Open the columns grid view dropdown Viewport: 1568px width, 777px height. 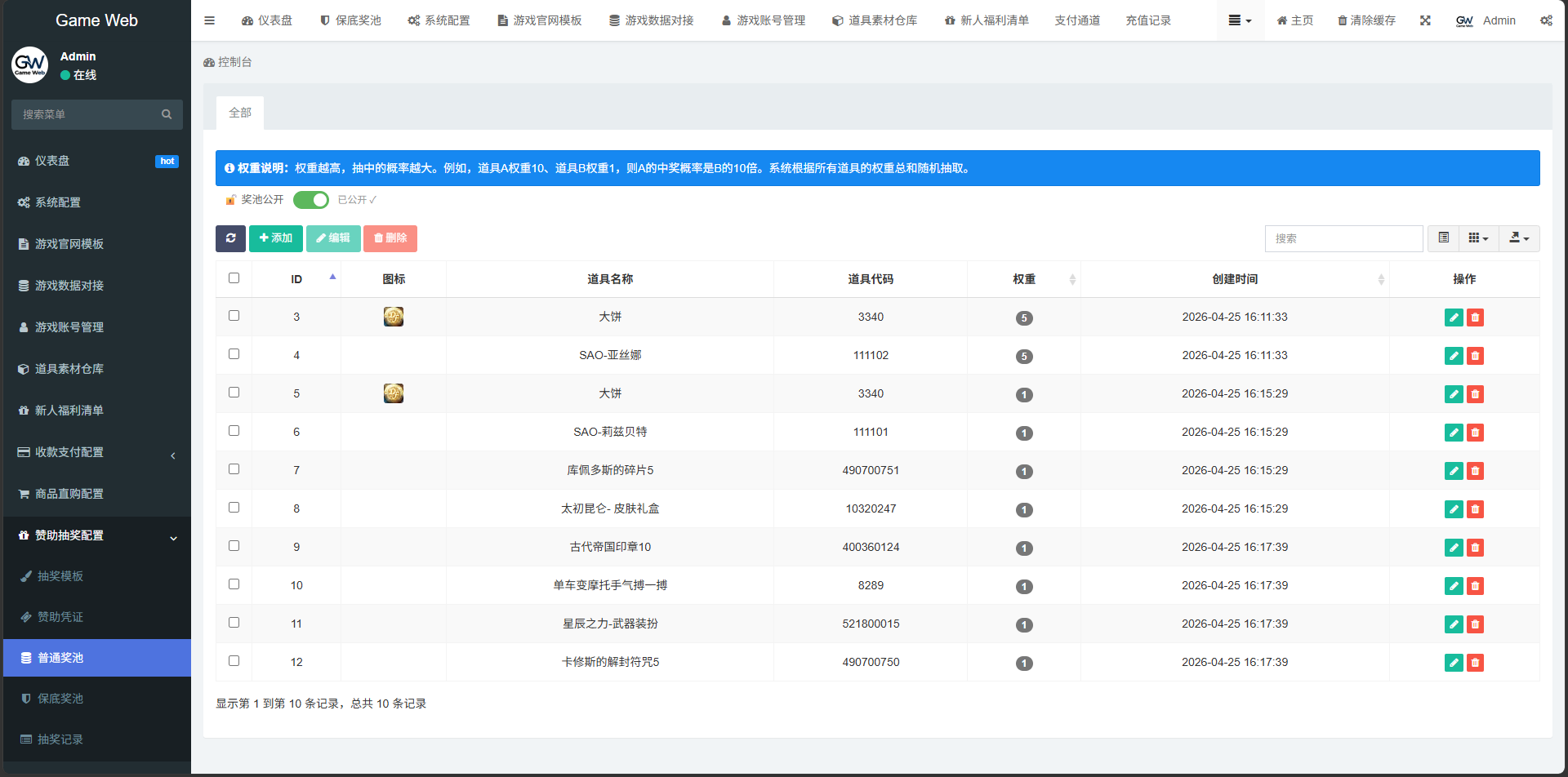coord(1477,238)
